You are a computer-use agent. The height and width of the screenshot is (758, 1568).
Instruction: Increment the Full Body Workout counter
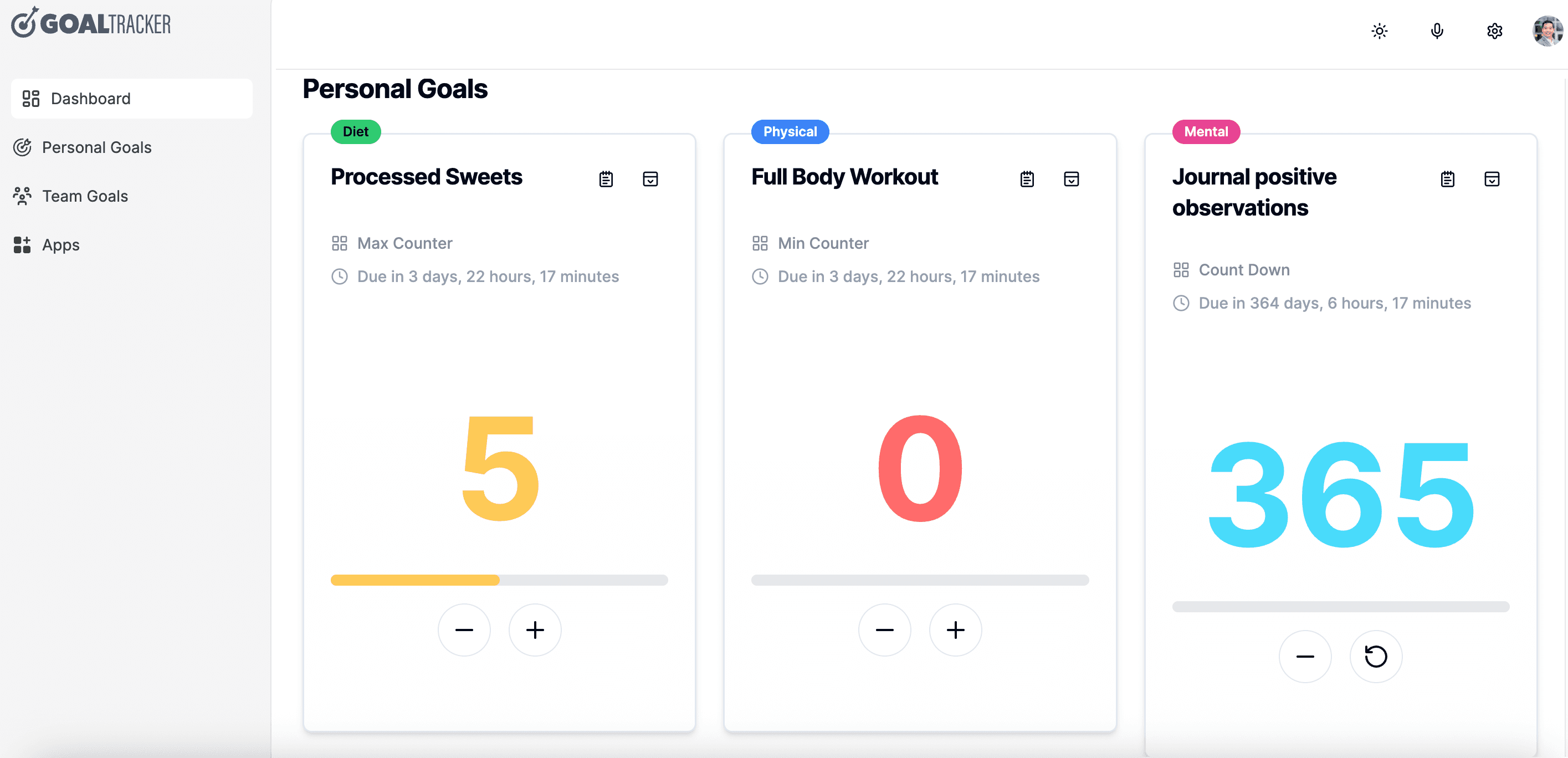(955, 629)
